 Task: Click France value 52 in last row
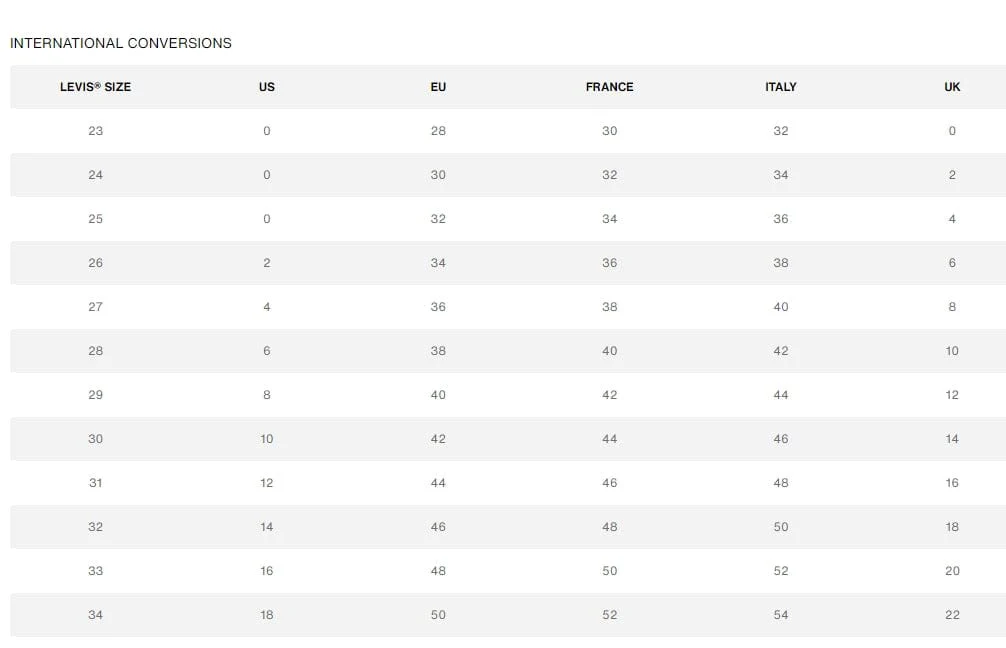pyautogui.click(x=610, y=615)
